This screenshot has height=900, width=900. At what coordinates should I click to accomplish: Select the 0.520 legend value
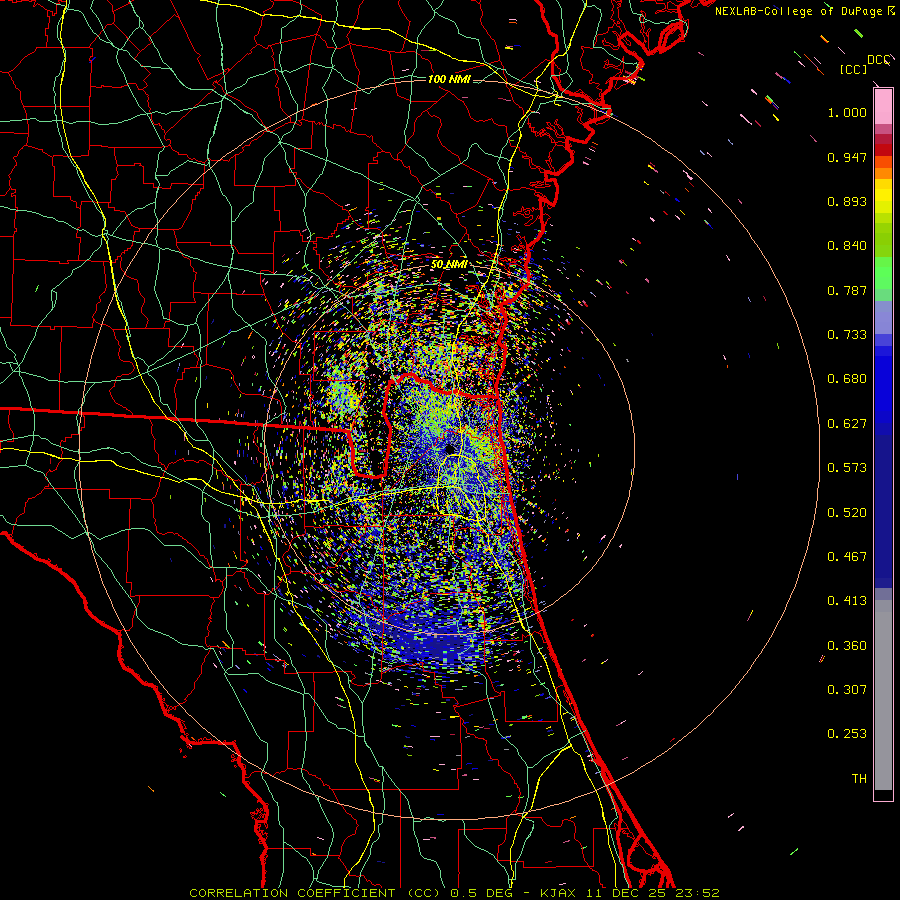coord(847,513)
